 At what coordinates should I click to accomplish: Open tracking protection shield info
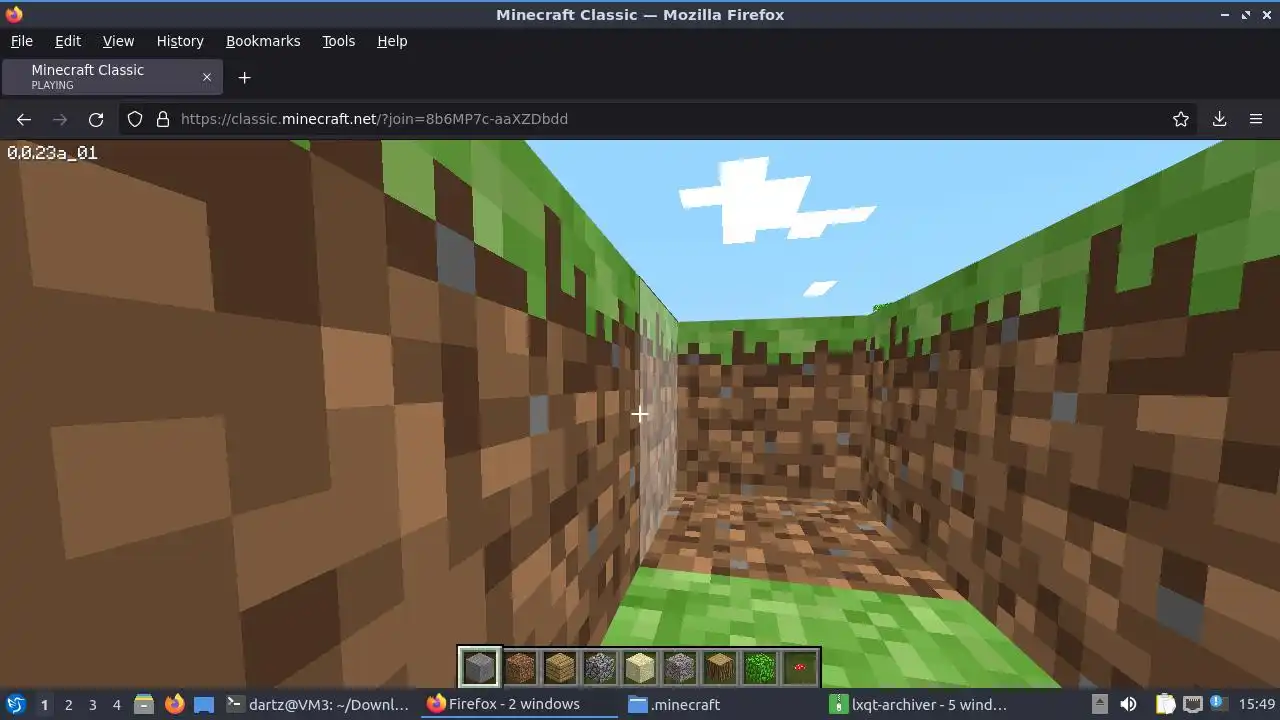(x=135, y=119)
